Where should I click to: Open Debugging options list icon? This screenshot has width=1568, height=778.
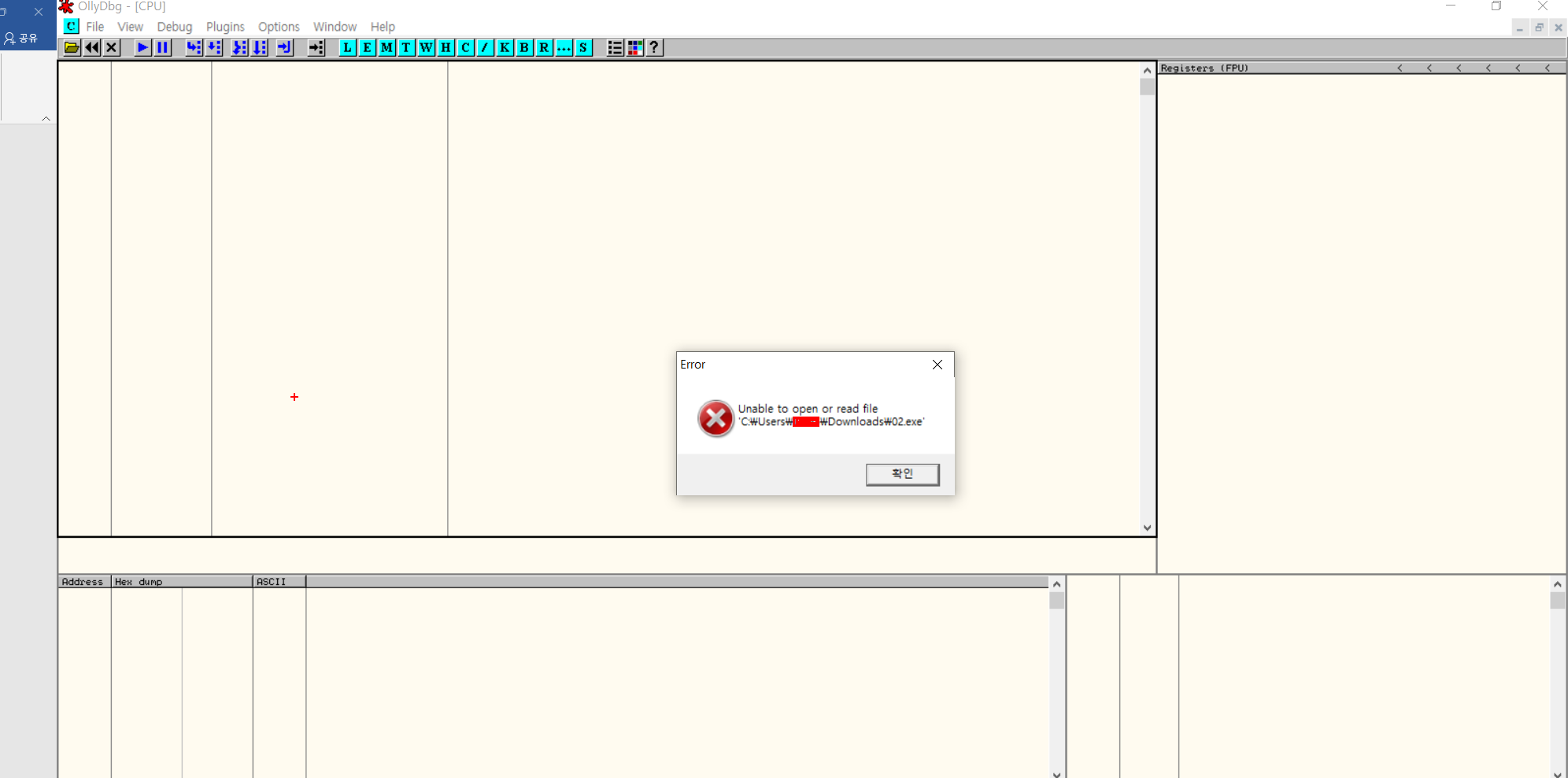pyautogui.click(x=615, y=48)
